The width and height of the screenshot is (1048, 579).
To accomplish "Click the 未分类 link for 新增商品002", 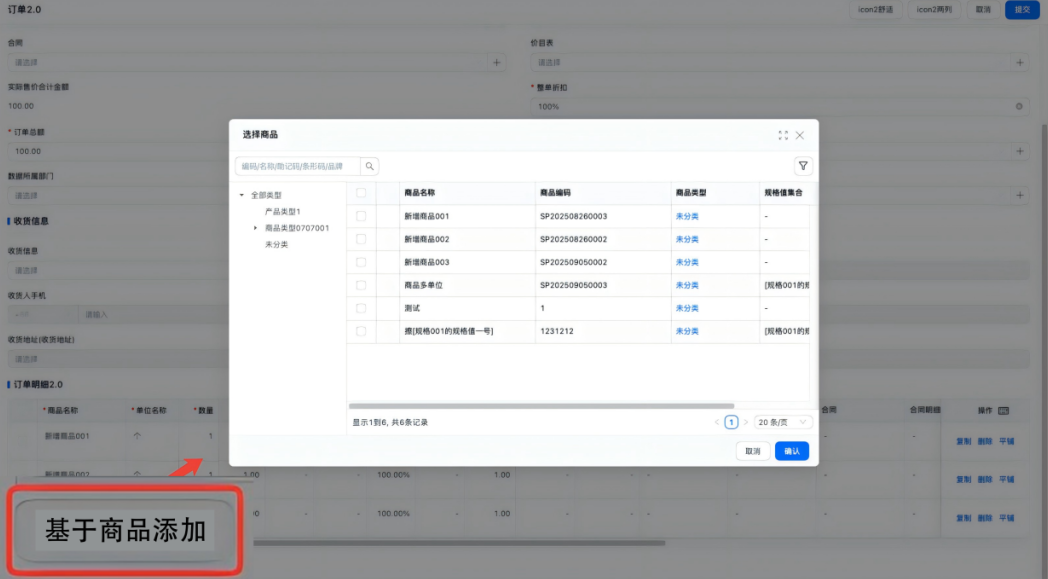I will 688,238.
